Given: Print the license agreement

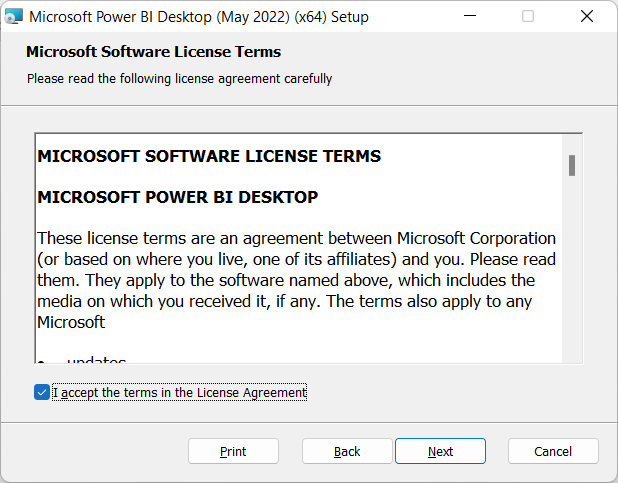Looking at the screenshot, I should 233,451.
